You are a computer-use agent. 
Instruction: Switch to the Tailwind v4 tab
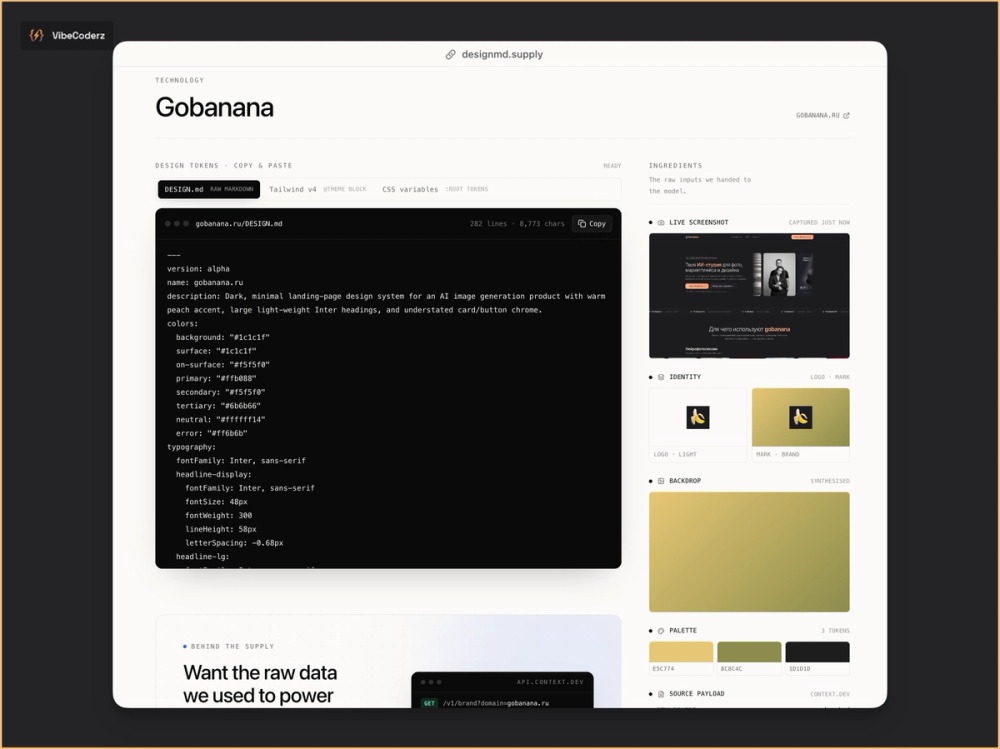(x=318, y=189)
